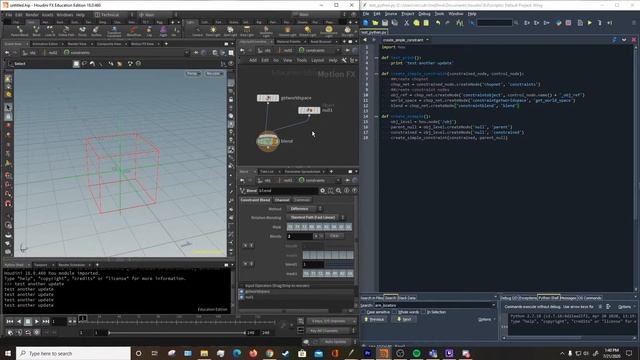The image size is (640, 360).
Task: Click the green Run arrow in Wing toolbar
Action: [590, 23]
